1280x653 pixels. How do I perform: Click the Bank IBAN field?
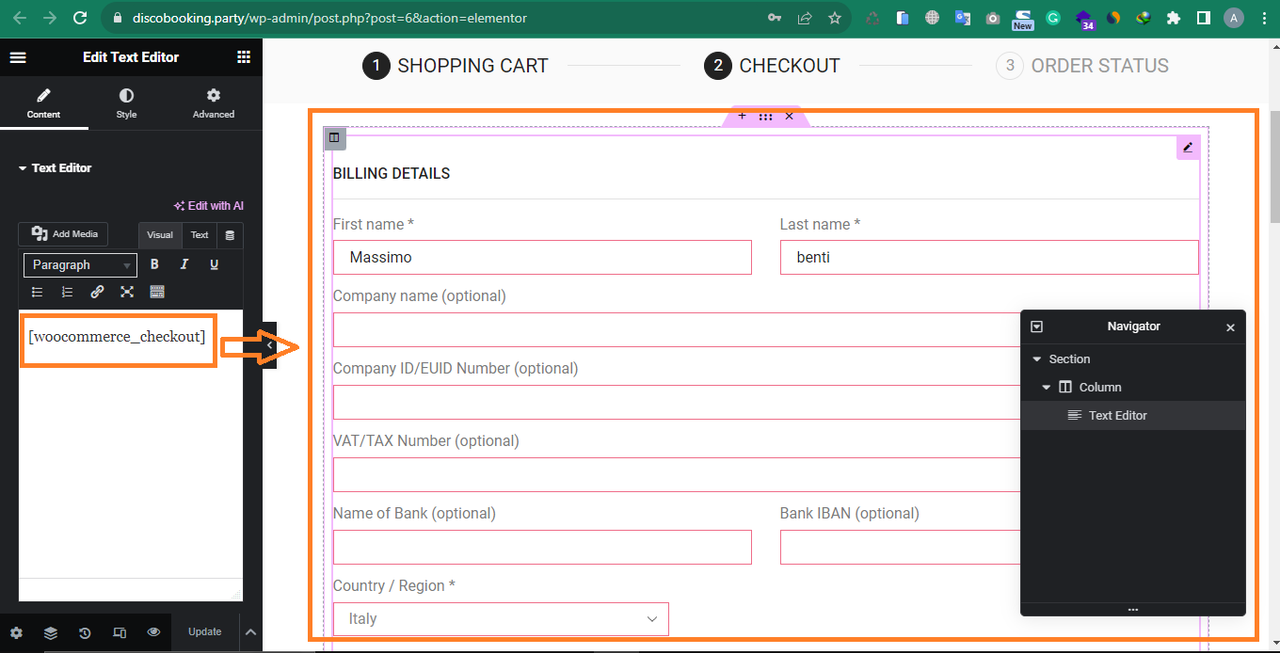[900, 547]
